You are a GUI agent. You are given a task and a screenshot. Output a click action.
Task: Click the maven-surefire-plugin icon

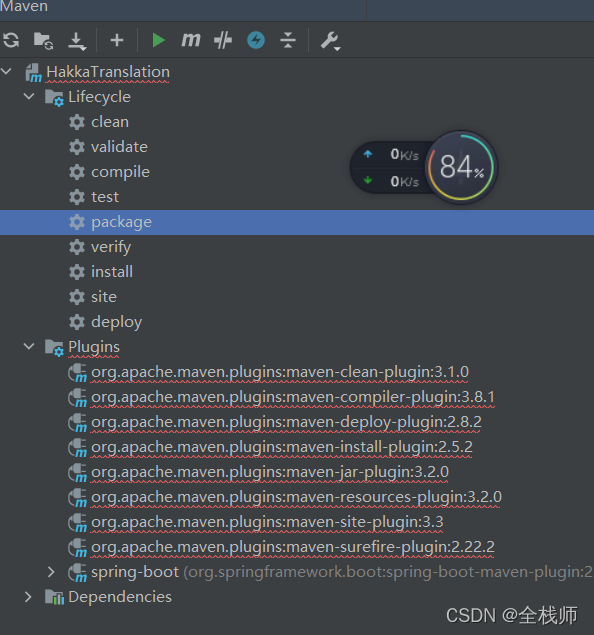77,548
